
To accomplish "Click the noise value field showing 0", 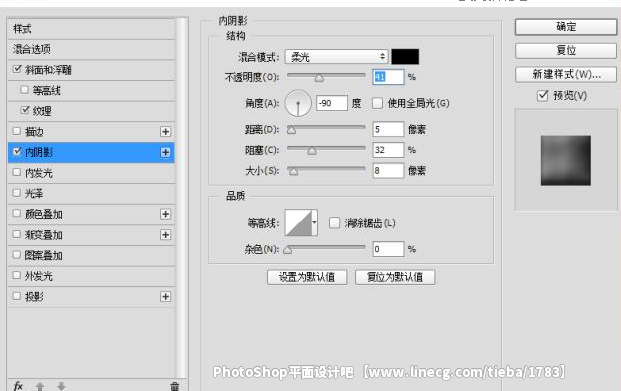I will [388, 249].
